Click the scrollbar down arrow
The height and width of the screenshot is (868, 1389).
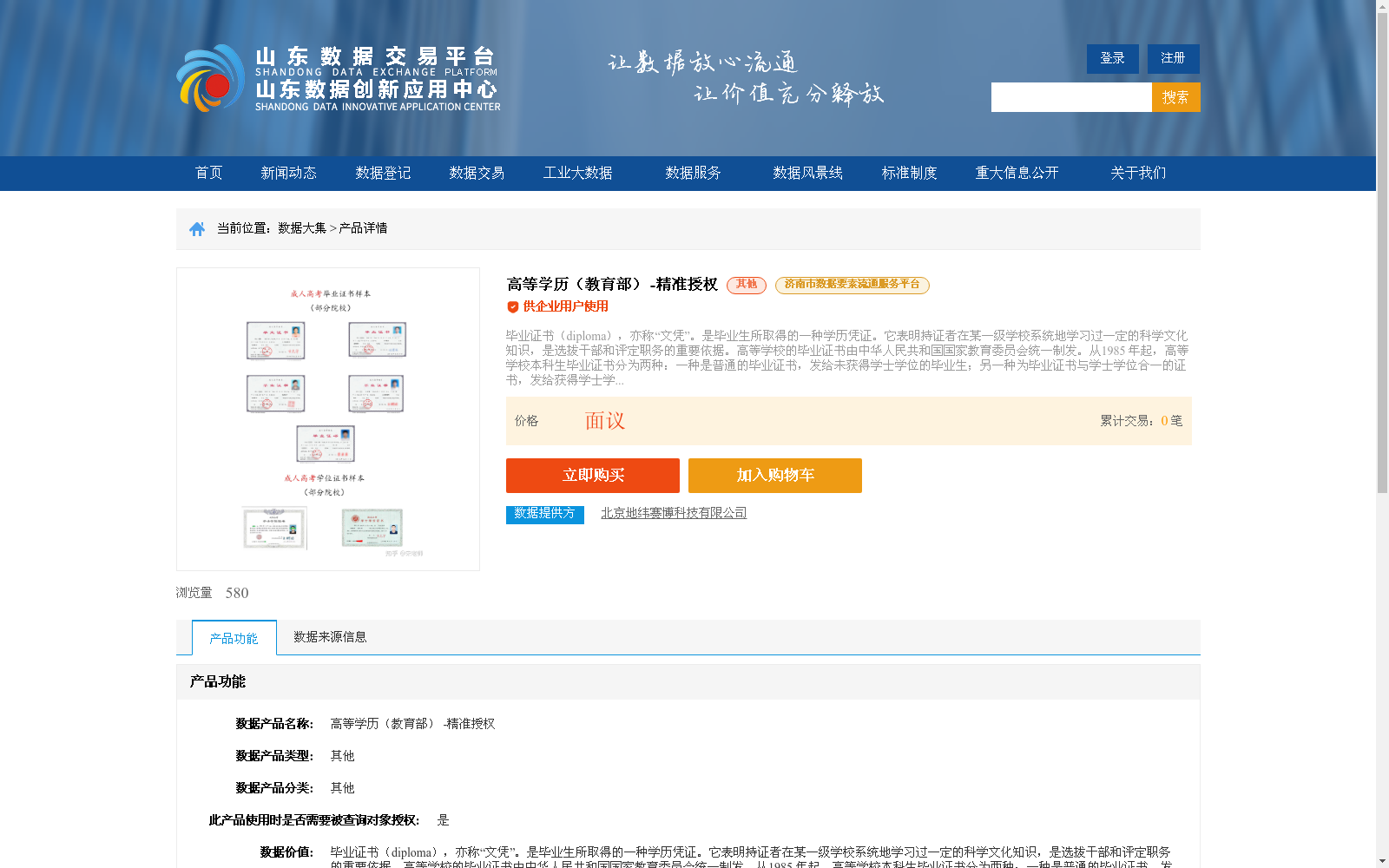(x=1382, y=861)
